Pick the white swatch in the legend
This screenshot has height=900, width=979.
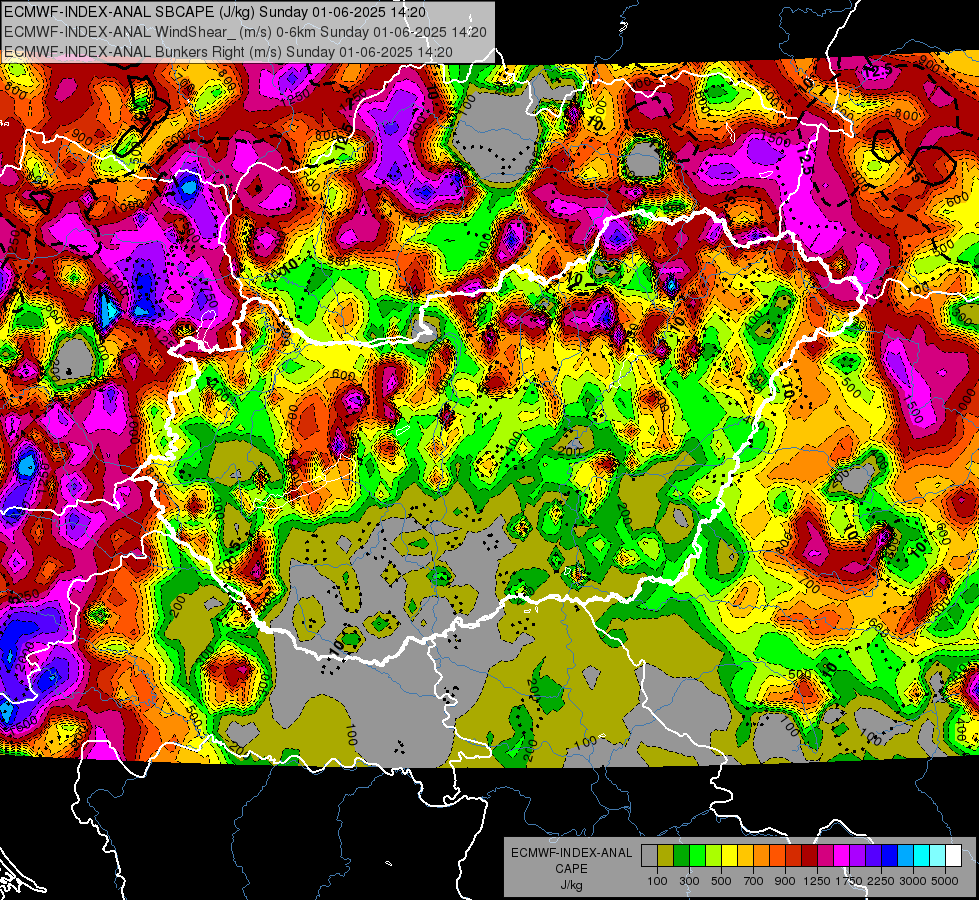pyautogui.click(x=954, y=856)
